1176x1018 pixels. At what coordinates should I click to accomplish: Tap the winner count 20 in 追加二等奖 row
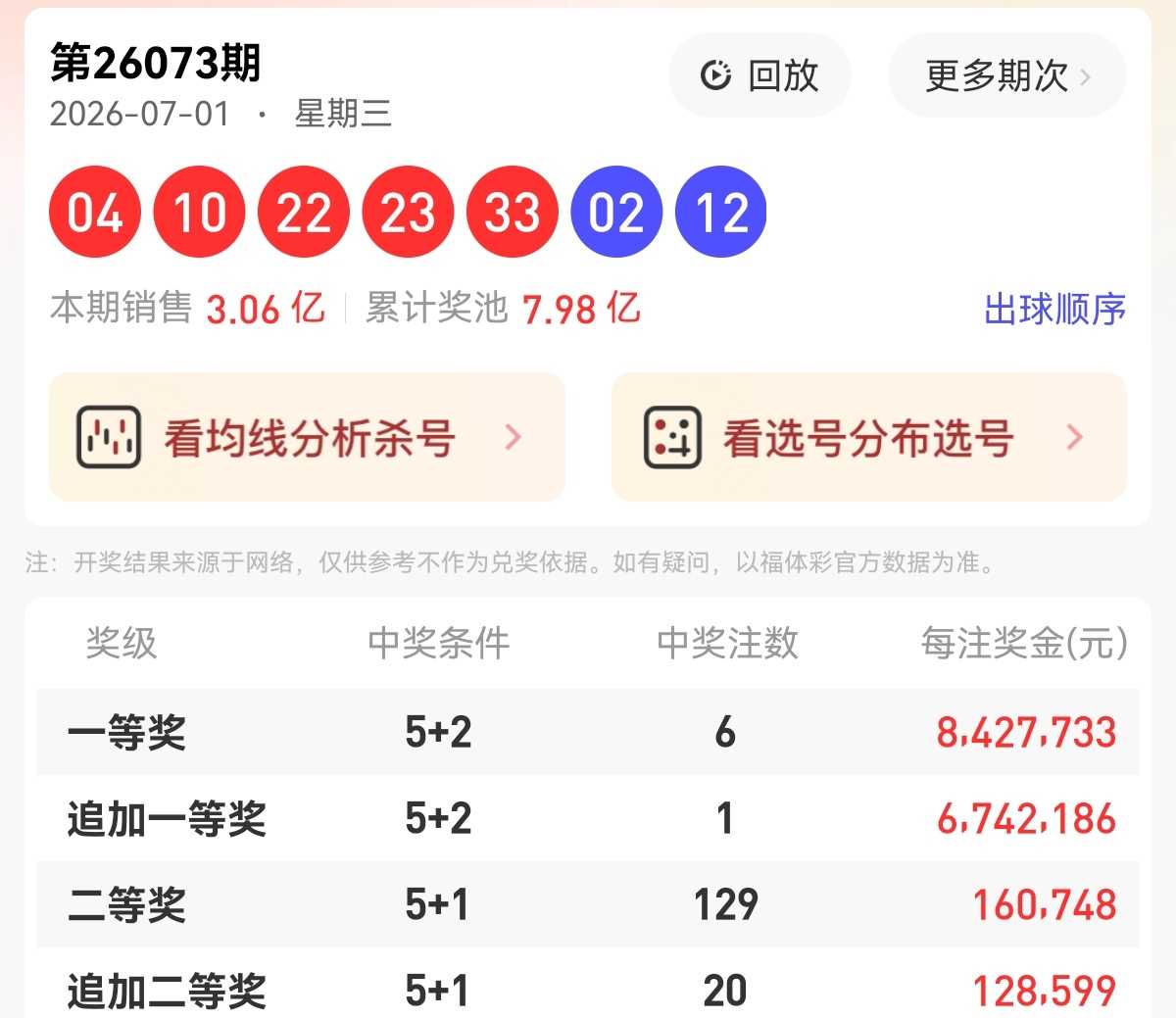click(725, 992)
